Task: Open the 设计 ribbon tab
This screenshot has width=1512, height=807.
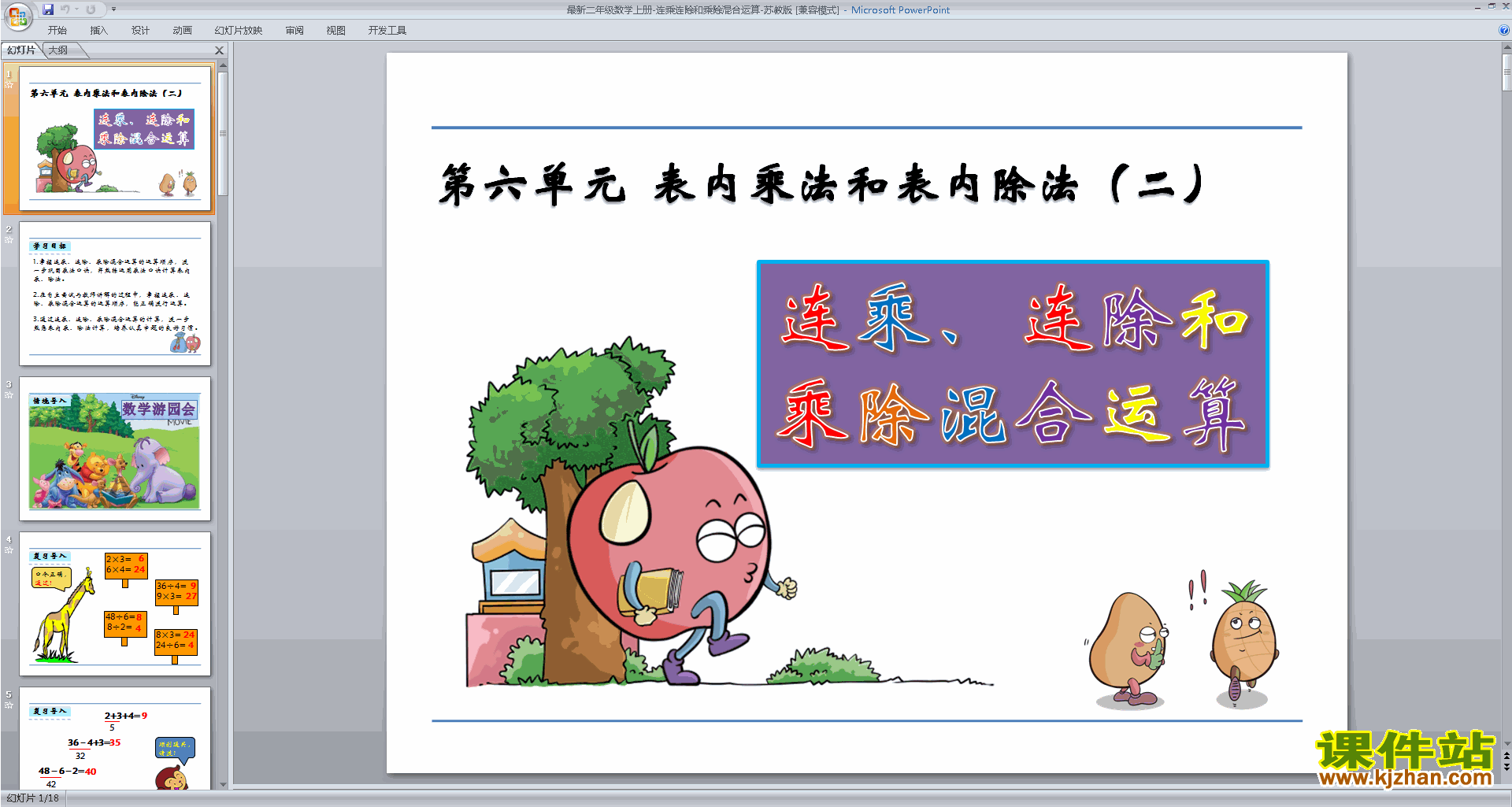Action: point(140,31)
